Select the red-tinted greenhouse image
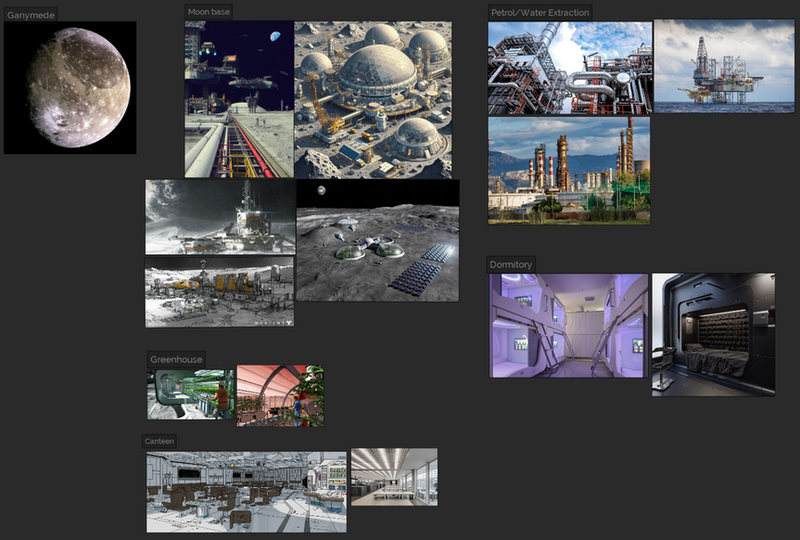 coord(280,396)
